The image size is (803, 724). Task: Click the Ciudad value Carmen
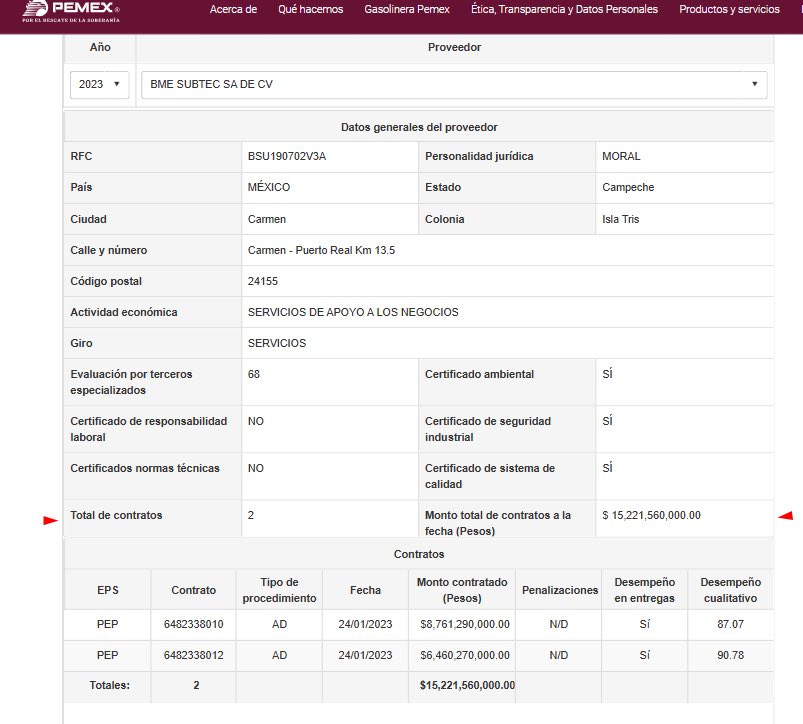coord(267,219)
